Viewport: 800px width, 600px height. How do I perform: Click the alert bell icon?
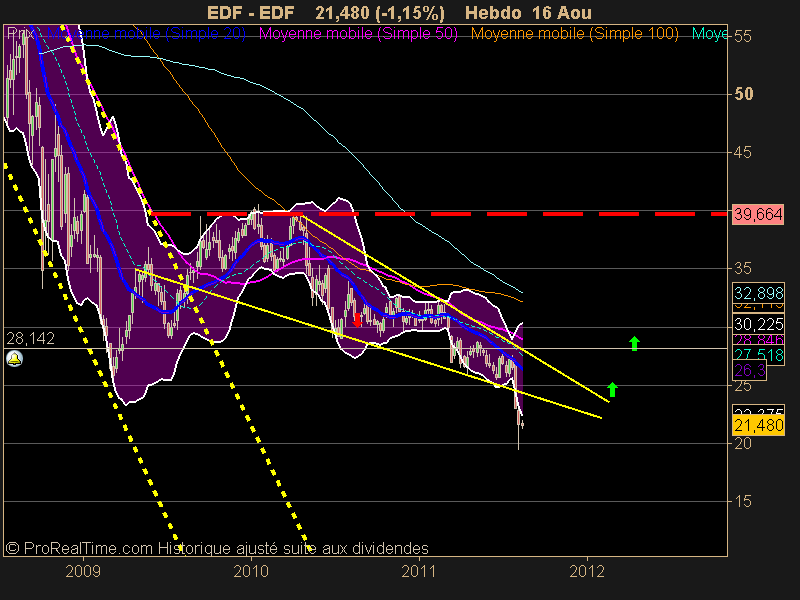pyautogui.click(x=14, y=359)
